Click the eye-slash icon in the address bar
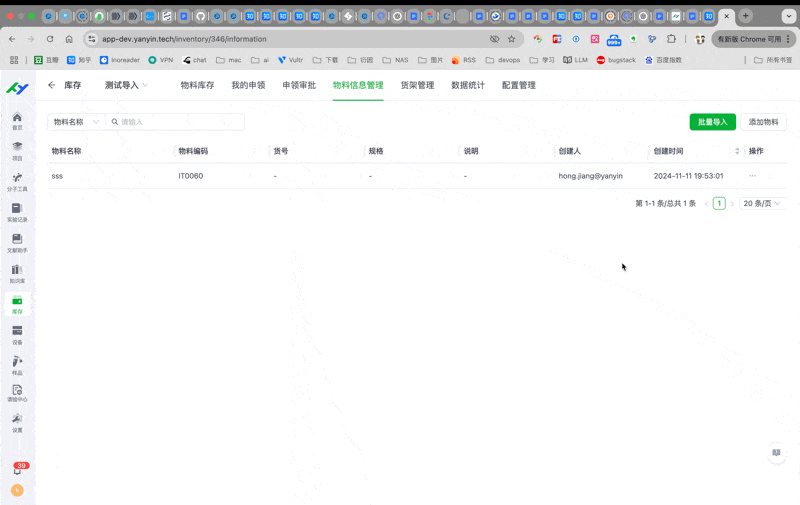 pyautogui.click(x=494, y=39)
